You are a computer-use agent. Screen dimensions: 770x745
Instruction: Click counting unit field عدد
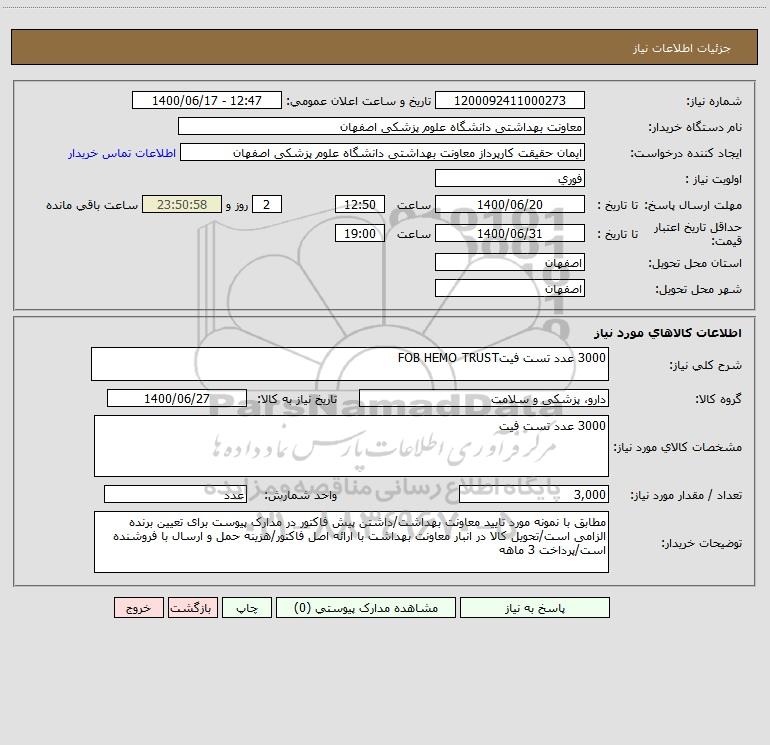click(175, 495)
